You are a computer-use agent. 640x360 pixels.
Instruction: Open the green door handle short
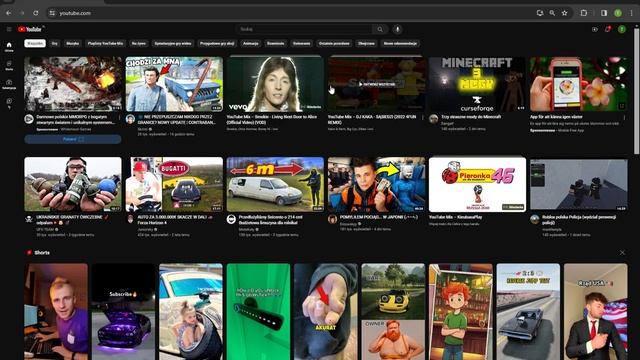click(258, 311)
